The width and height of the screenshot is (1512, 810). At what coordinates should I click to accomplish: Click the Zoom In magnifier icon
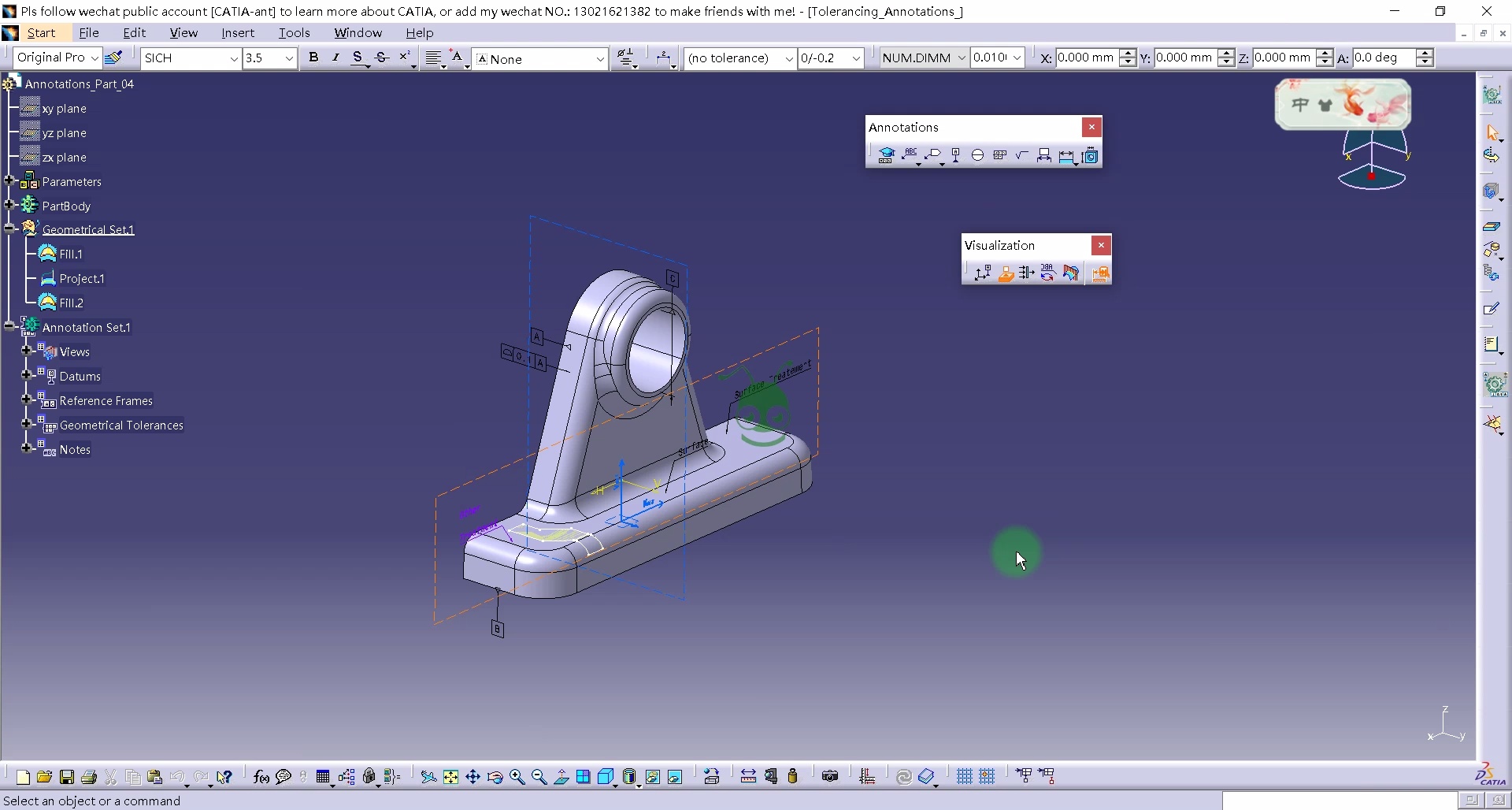[x=517, y=777]
